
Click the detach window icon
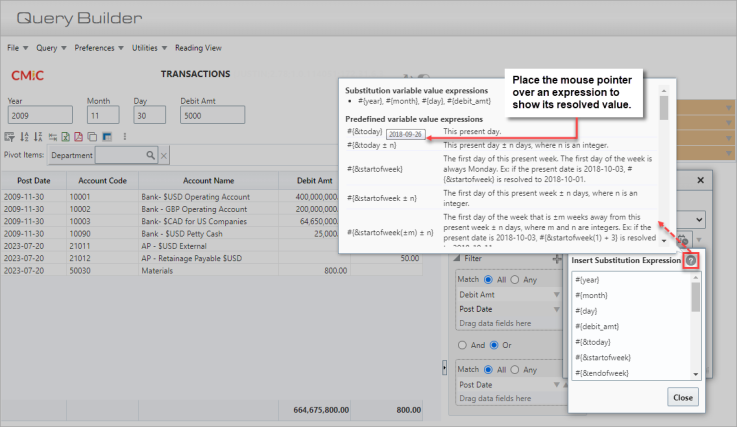(x=93, y=137)
